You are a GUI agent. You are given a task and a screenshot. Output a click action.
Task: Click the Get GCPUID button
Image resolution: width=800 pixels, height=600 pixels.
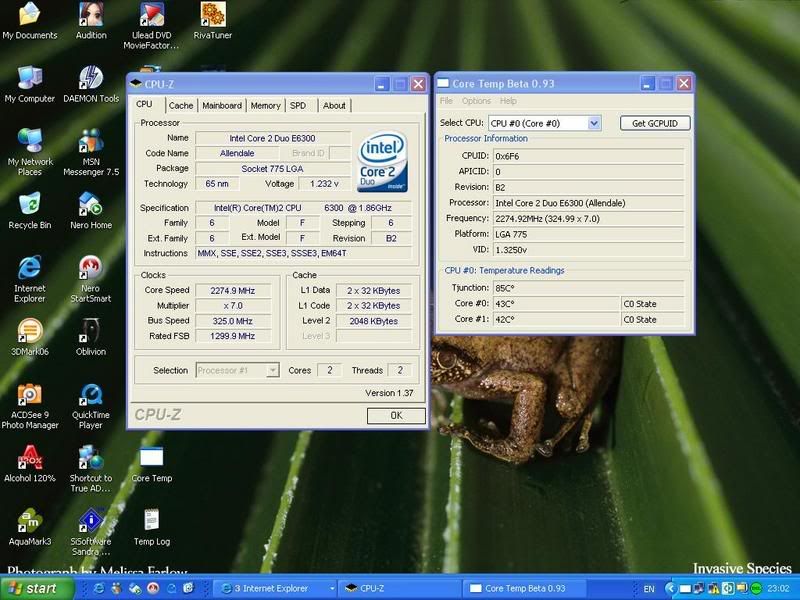[x=655, y=123]
